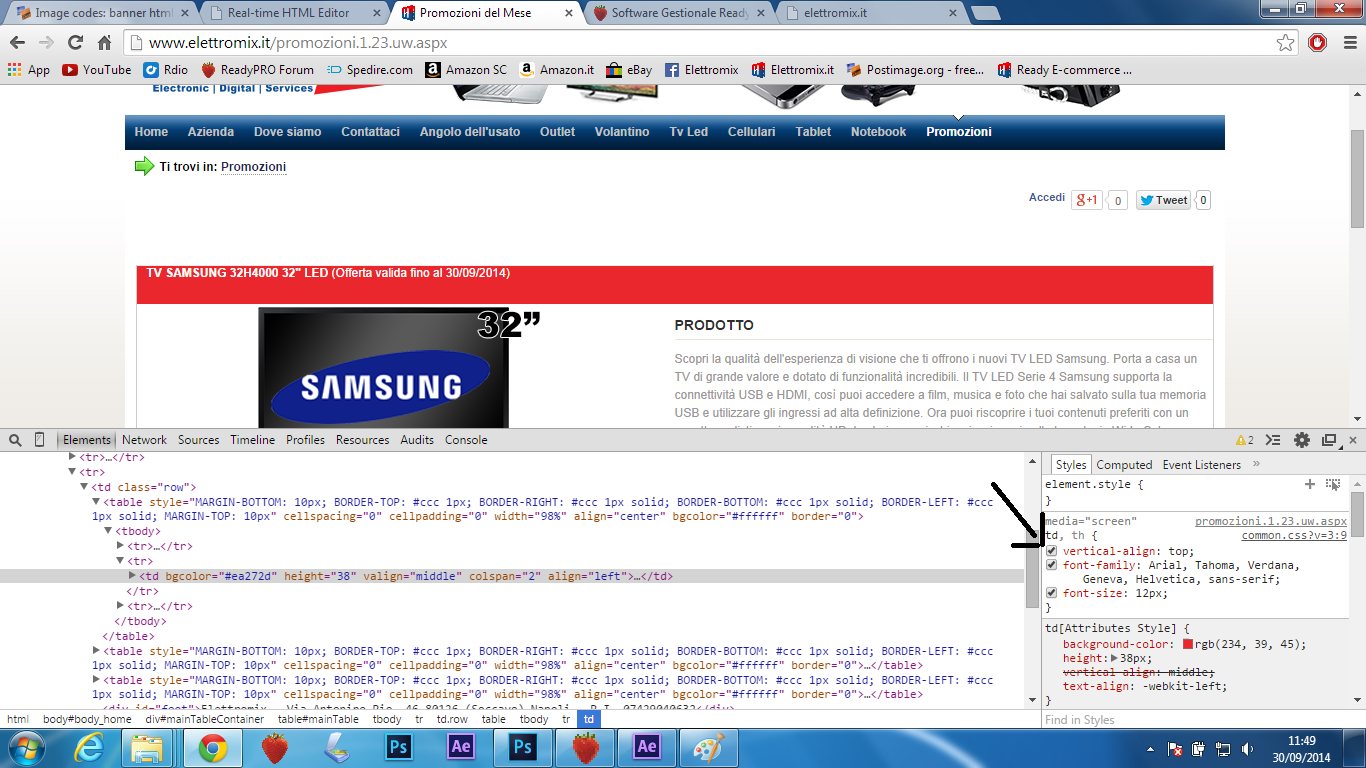This screenshot has height=768, width=1366.
Task: Click the Chrome forward arrow button
Action: tap(46, 43)
